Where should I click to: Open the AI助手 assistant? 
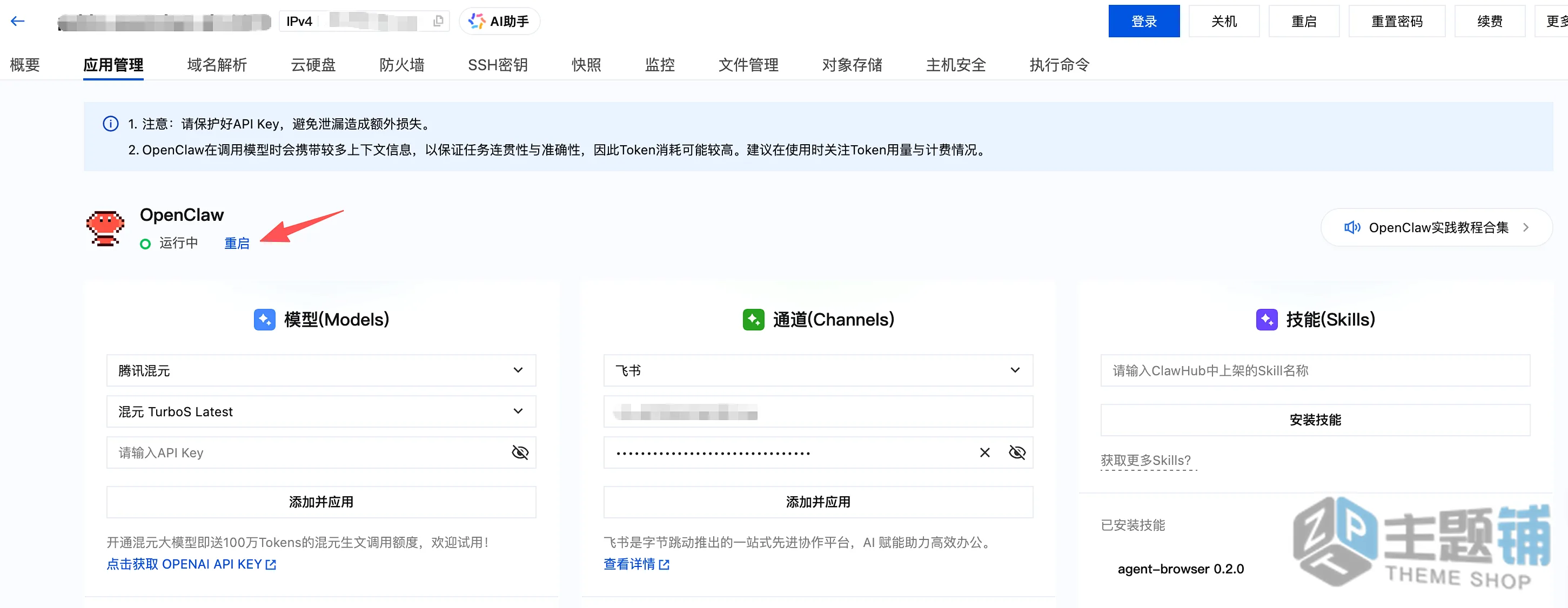pos(499,21)
